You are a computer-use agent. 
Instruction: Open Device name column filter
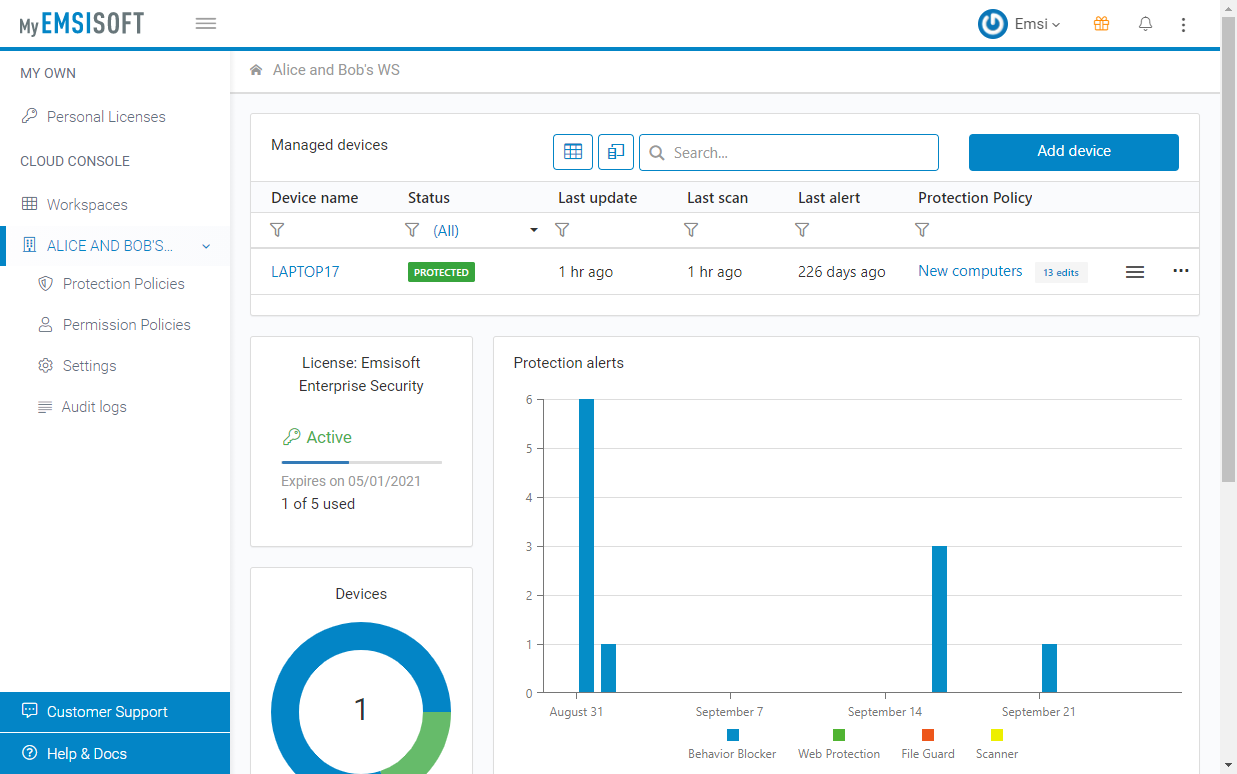[x=278, y=230]
